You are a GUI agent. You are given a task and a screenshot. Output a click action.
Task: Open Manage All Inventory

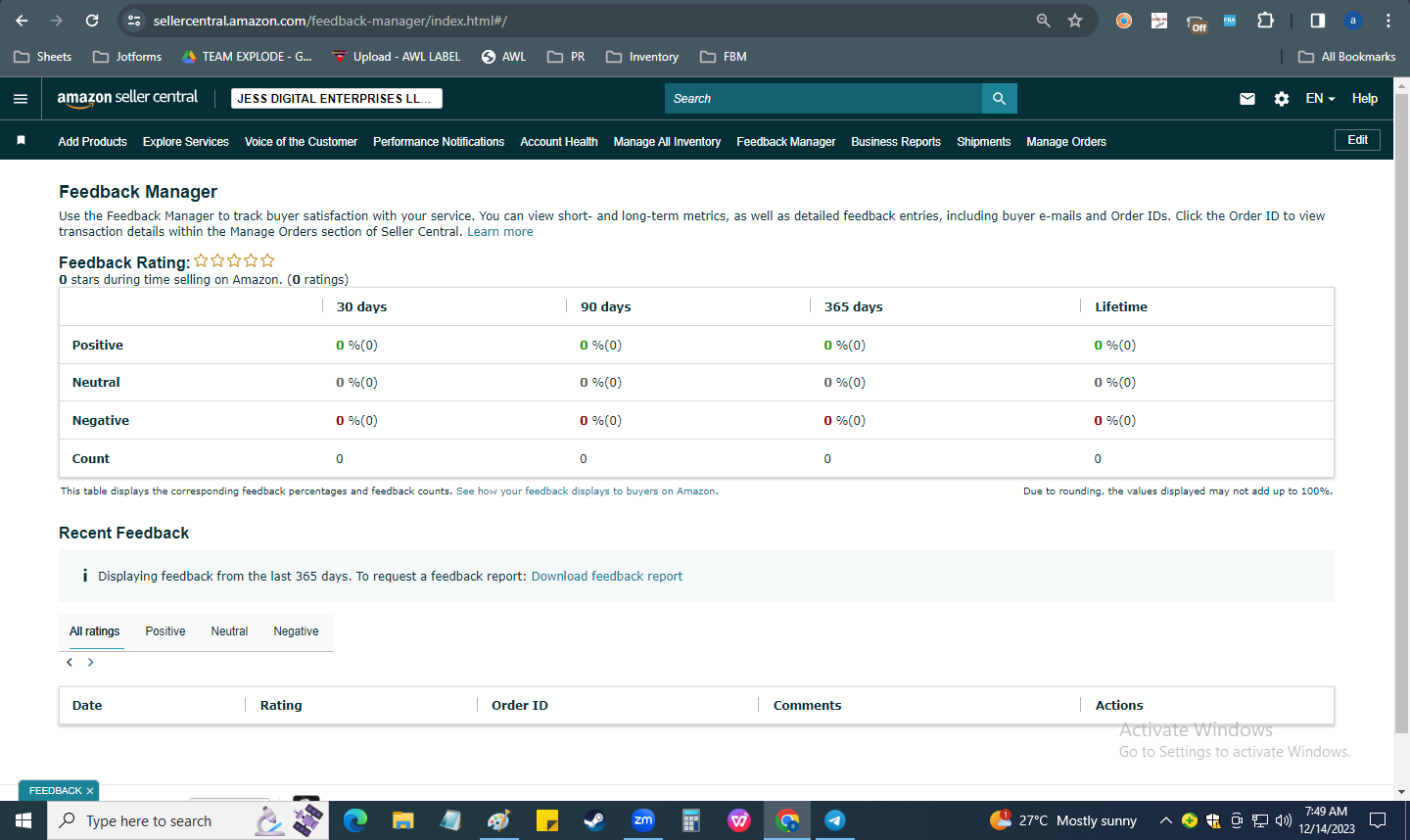pos(667,142)
